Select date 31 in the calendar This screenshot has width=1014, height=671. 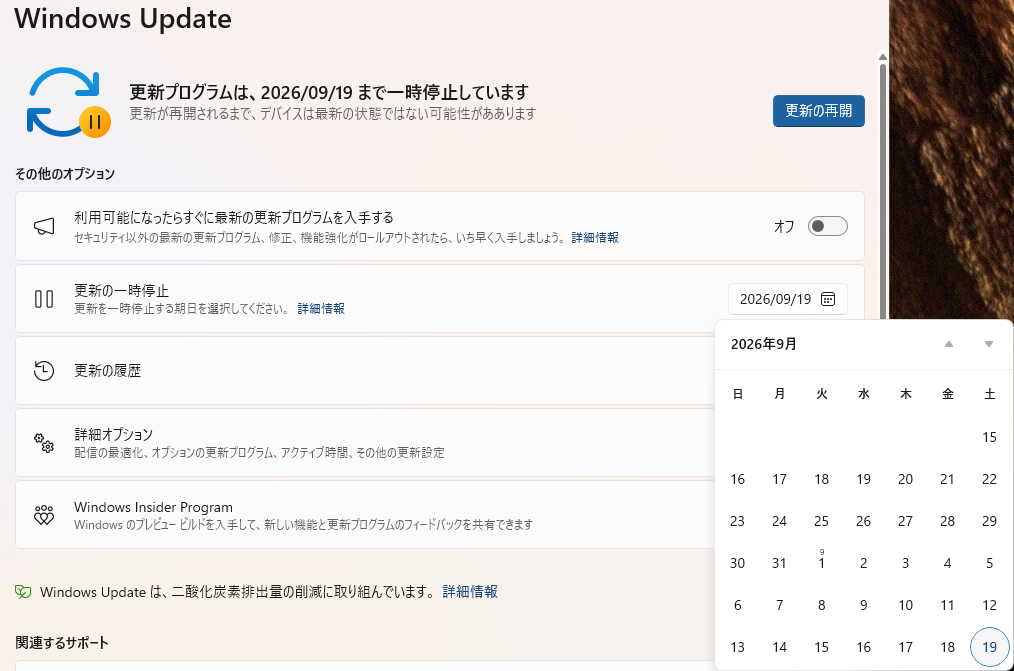tap(779, 563)
